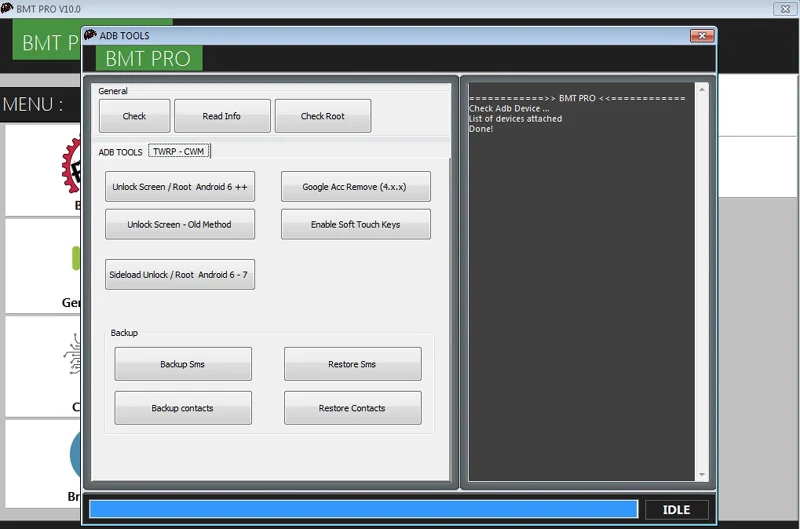Close the ADB TOOLS window
The image size is (800, 529).
[702, 35]
